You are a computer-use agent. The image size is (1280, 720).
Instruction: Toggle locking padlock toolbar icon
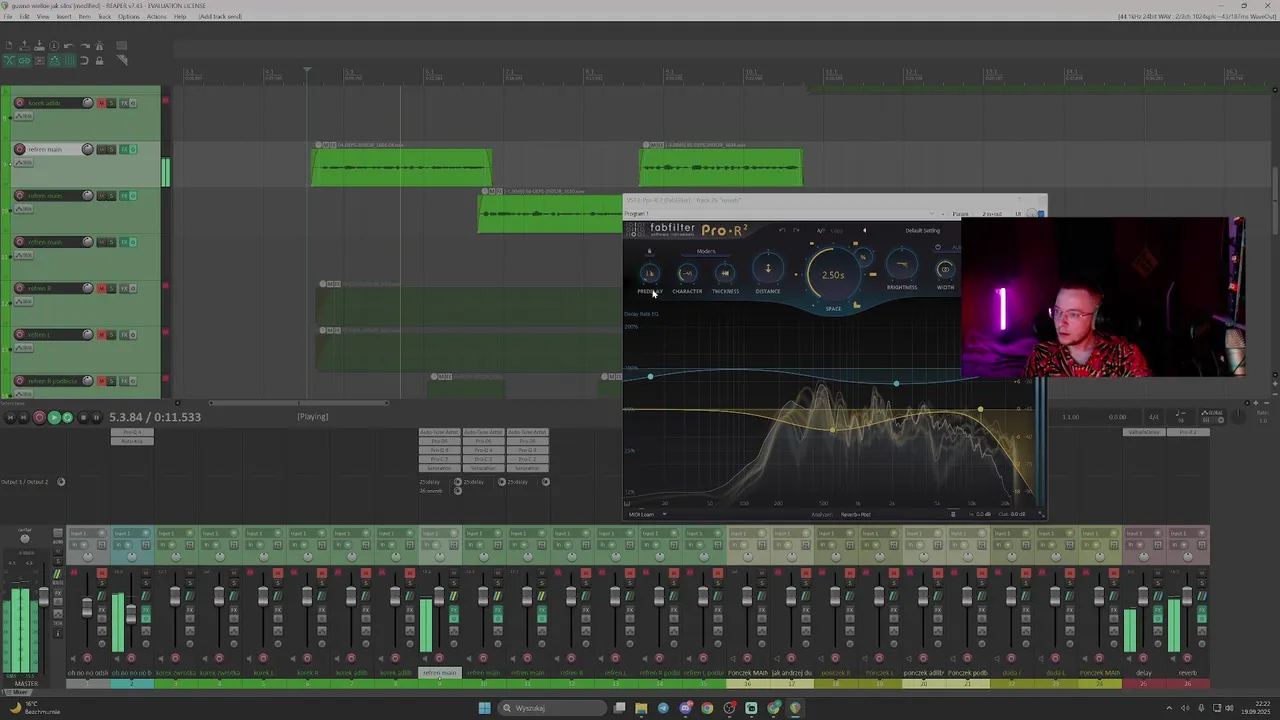point(99,60)
